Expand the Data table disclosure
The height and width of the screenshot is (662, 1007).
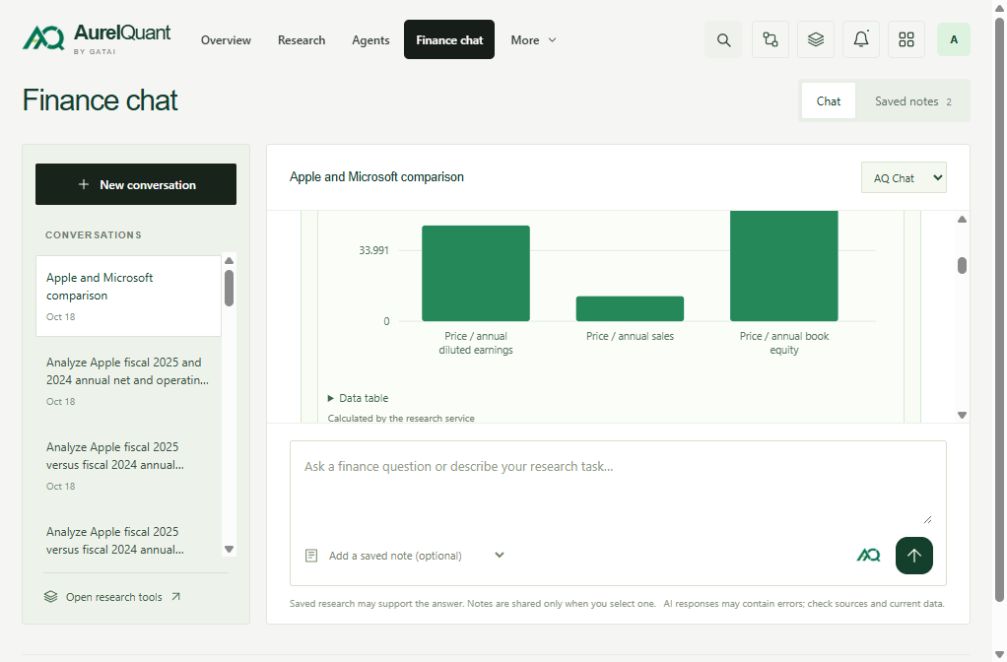pyautogui.click(x=358, y=398)
